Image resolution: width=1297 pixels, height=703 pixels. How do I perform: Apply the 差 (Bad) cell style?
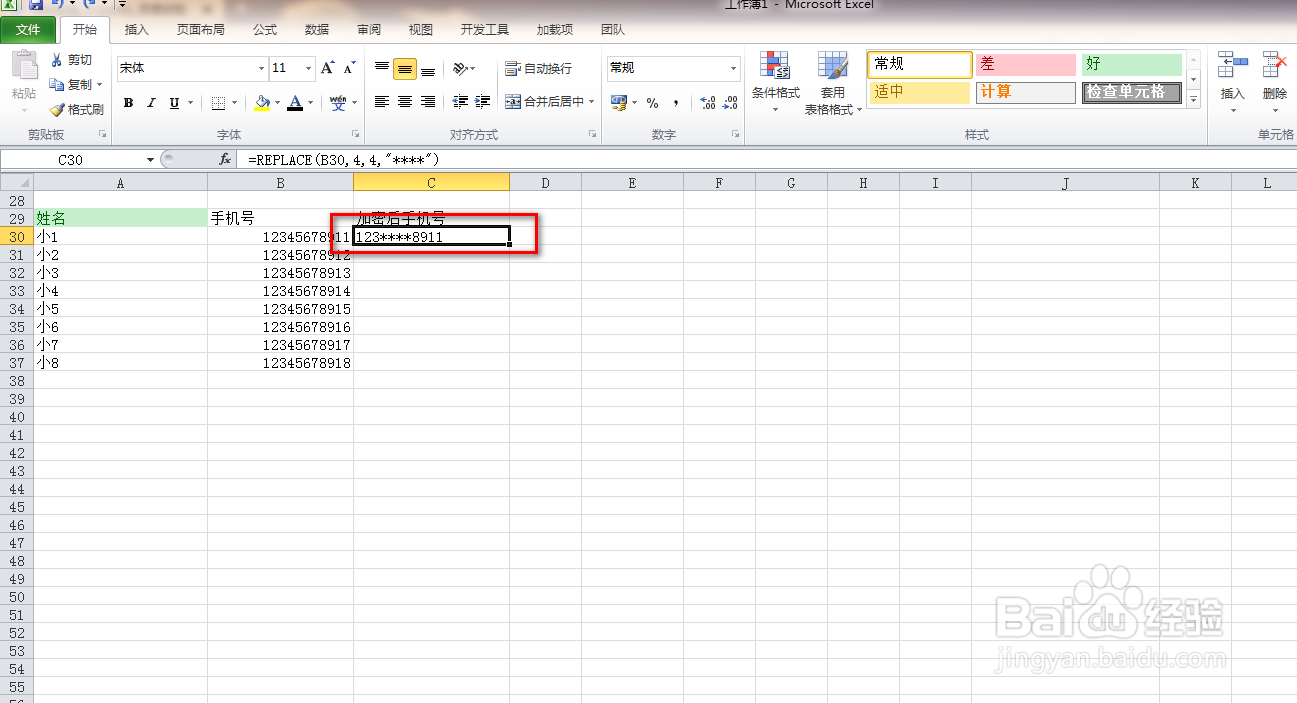point(1024,64)
